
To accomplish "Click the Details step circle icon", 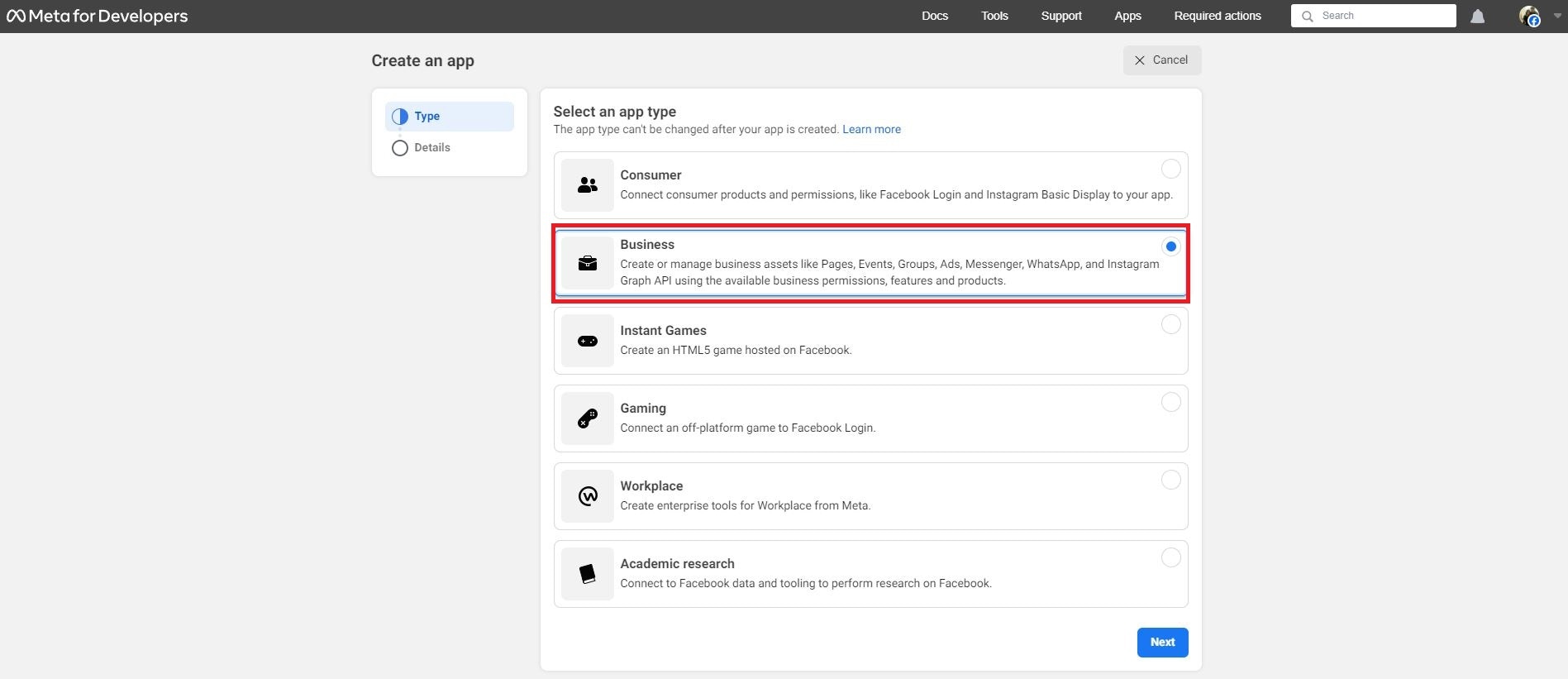I will 400,148.
